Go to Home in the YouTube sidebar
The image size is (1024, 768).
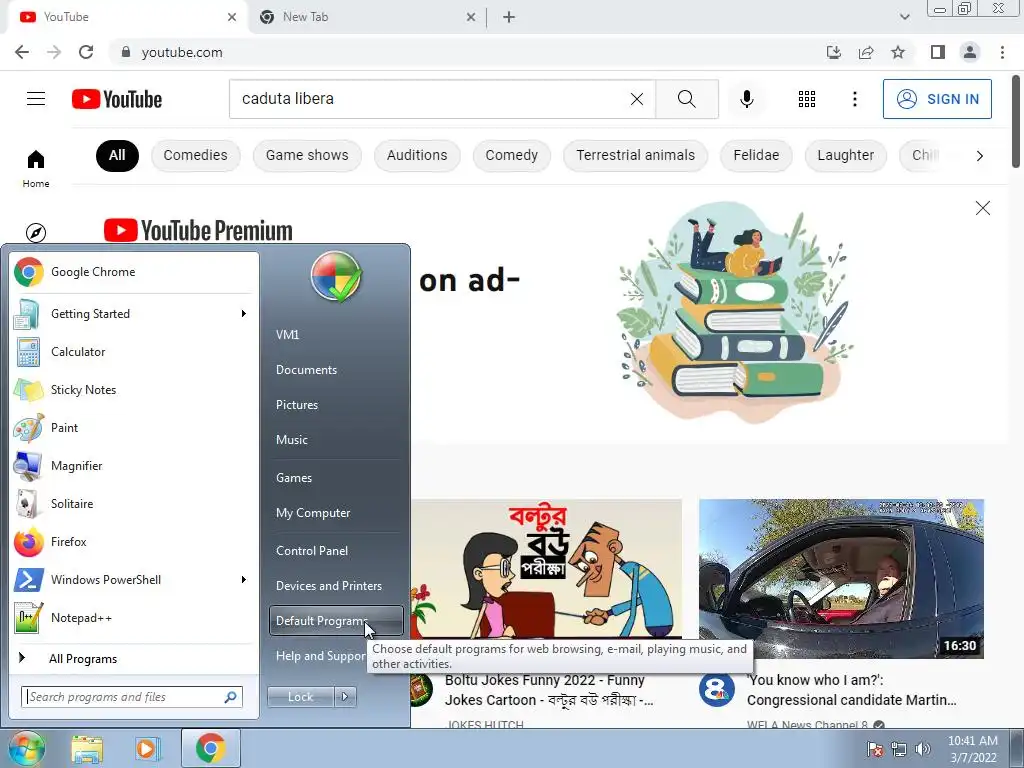coord(36,168)
